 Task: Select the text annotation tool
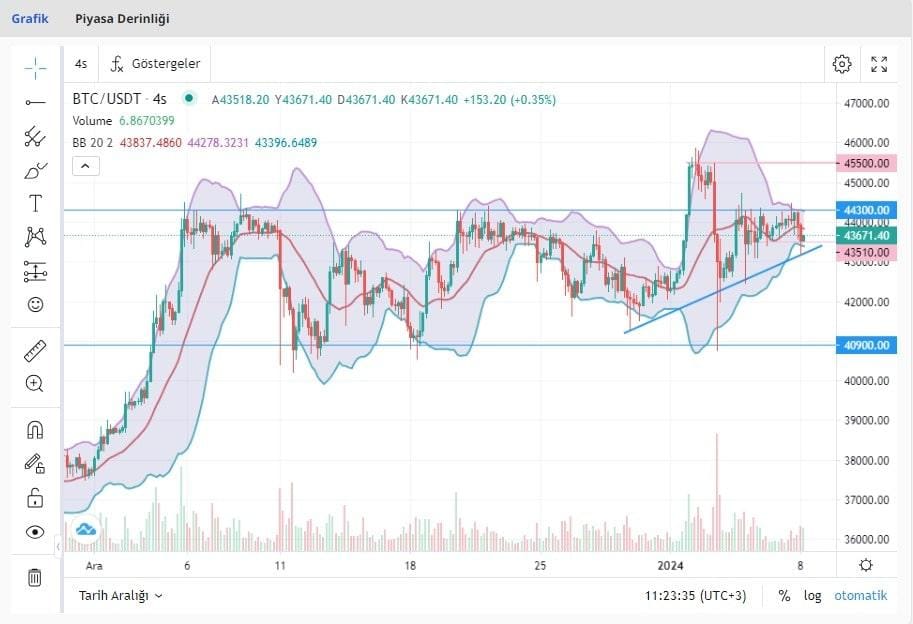34,203
